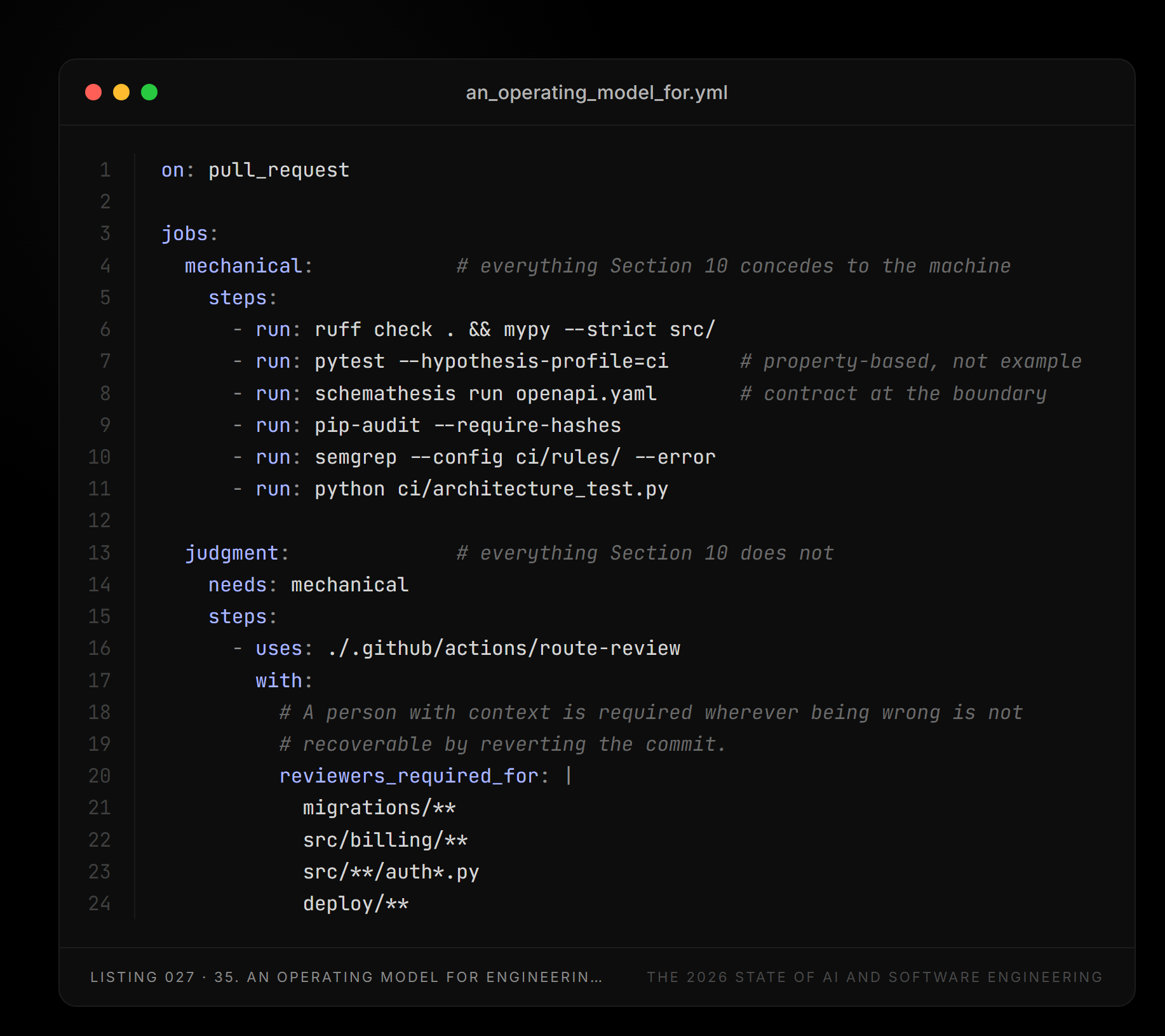Click the green maximize window dot

tap(149, 92)
